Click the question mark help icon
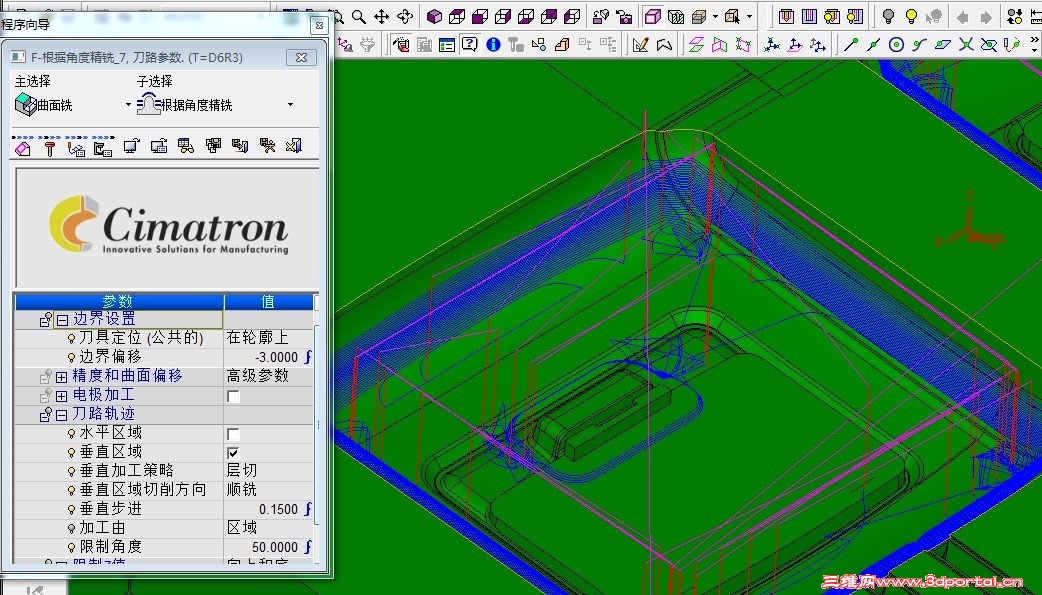 (x=470, y=45)
